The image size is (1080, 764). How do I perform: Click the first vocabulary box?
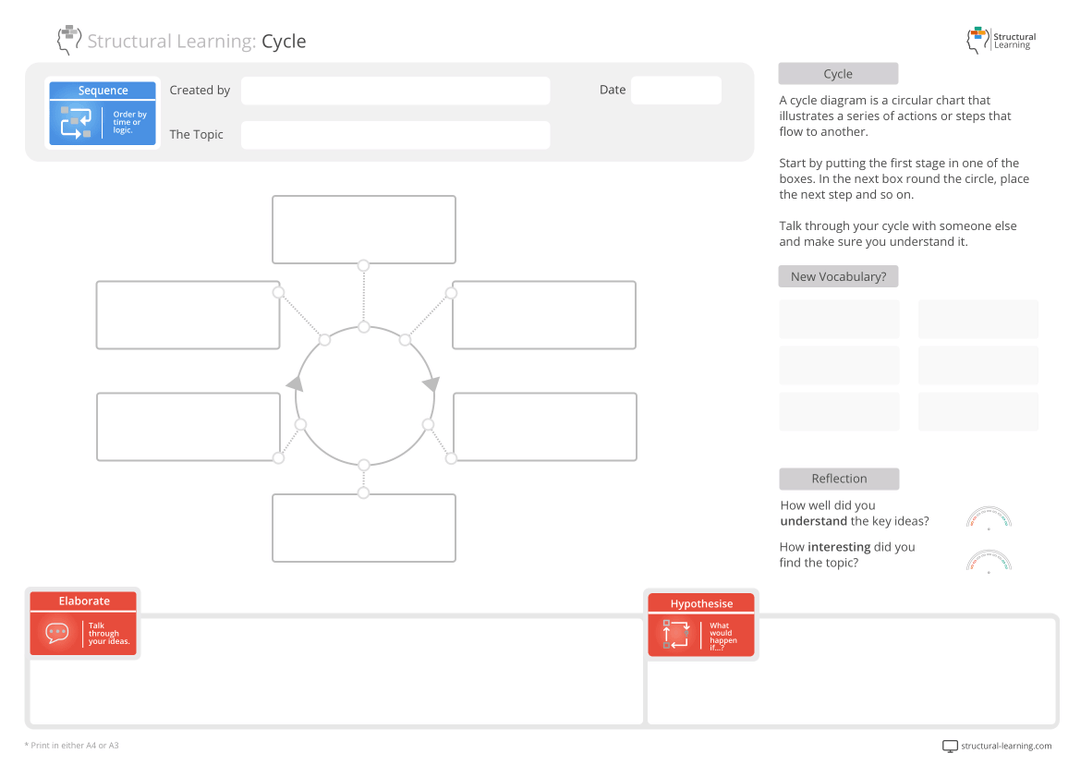click(838, 318)
